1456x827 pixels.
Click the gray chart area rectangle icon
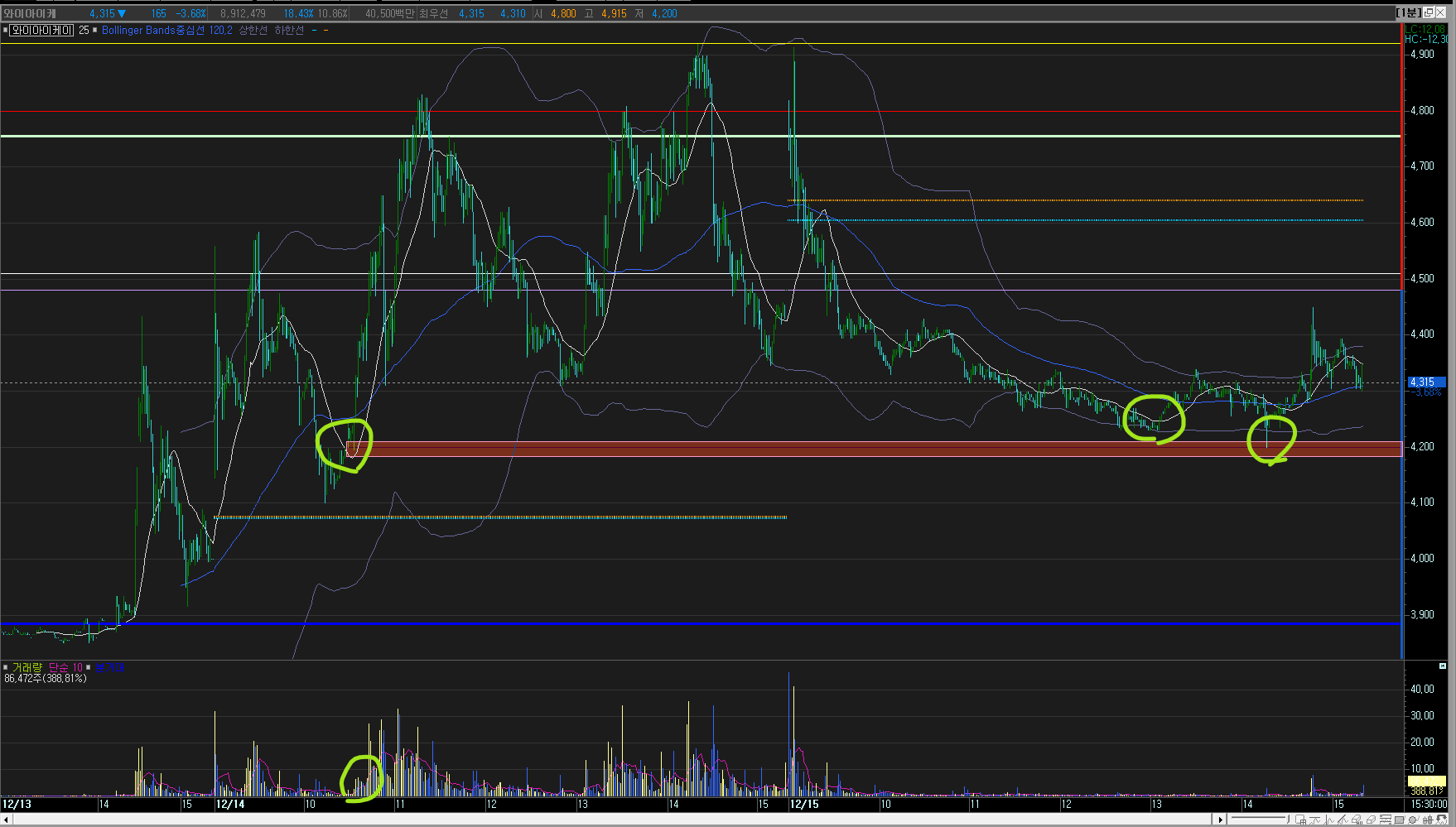point(1400,820)
